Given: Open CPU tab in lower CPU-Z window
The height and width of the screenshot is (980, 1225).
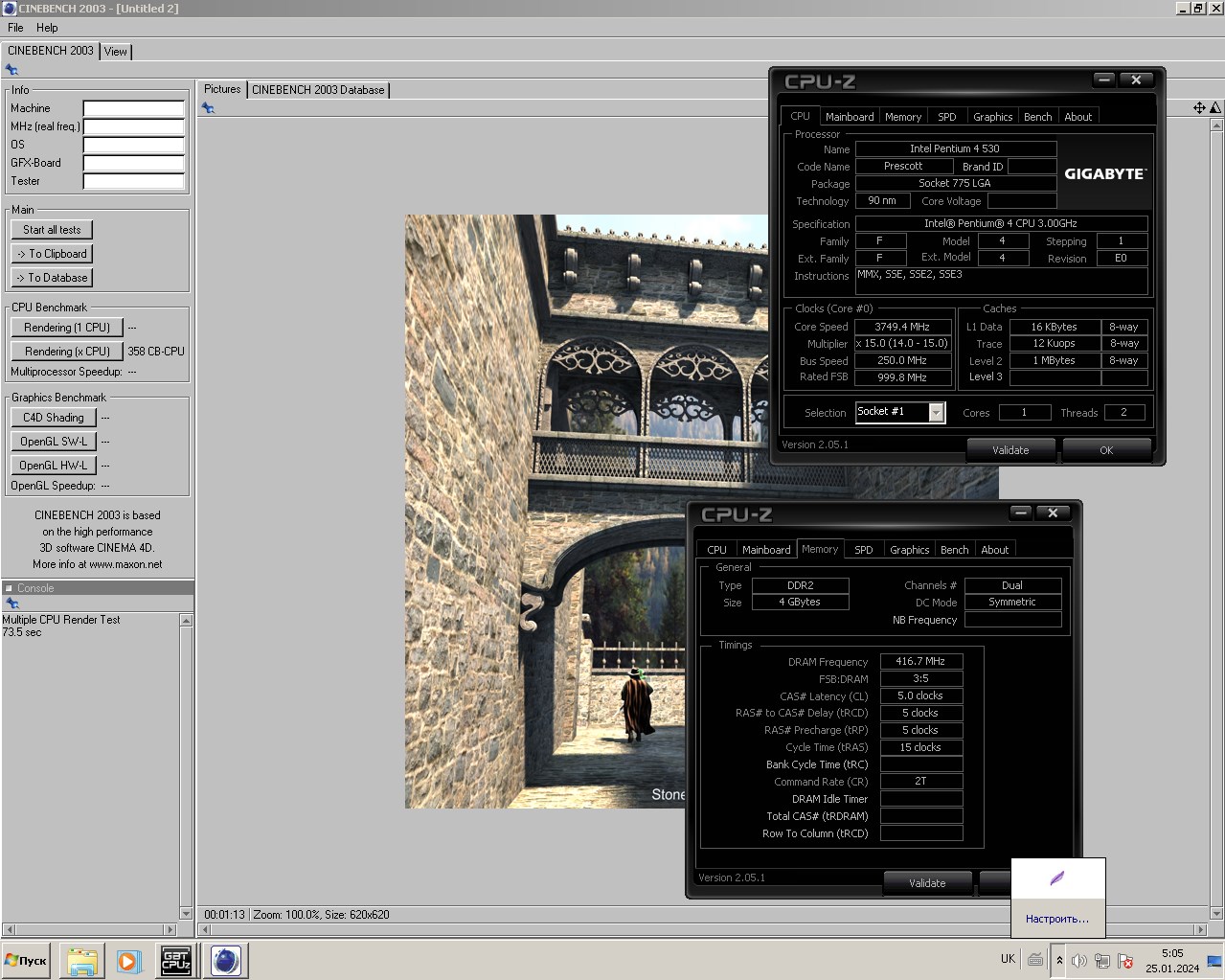Looking at the screenshot, I should 717,550.
